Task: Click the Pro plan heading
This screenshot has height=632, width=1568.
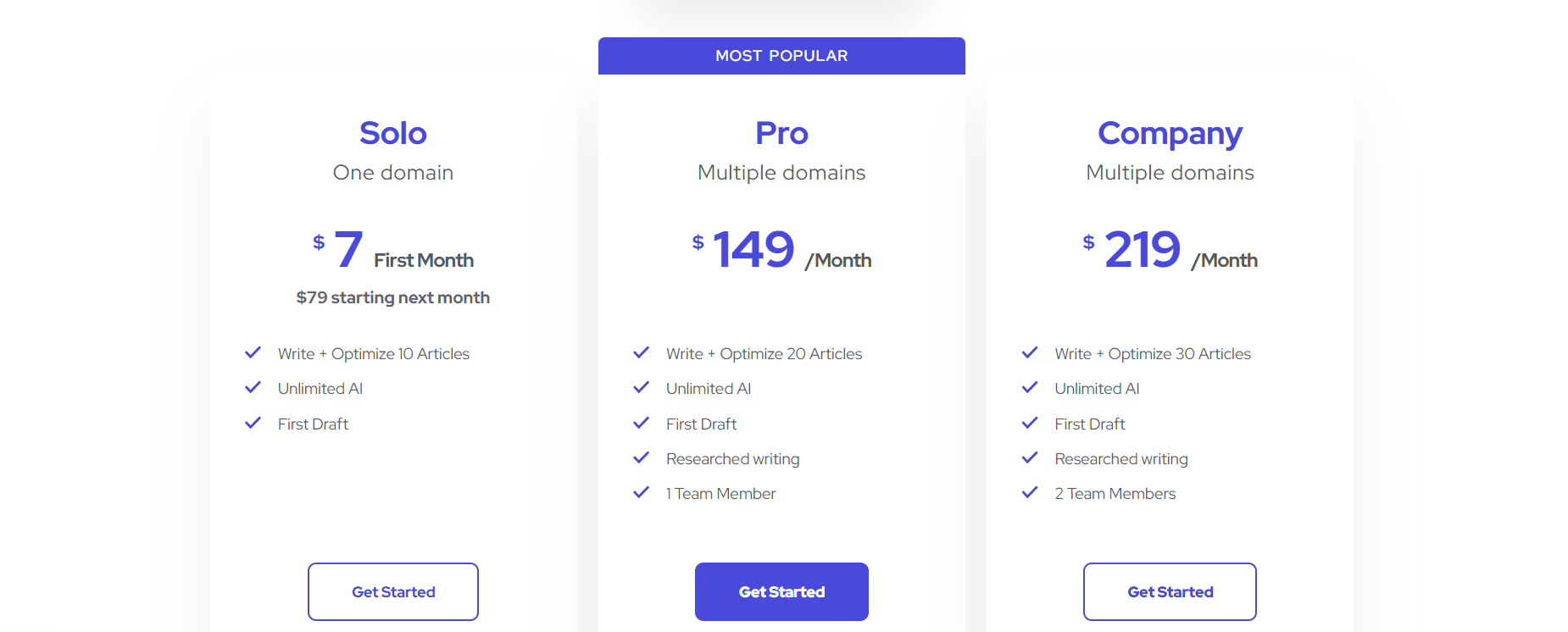Action: [781, 133]
